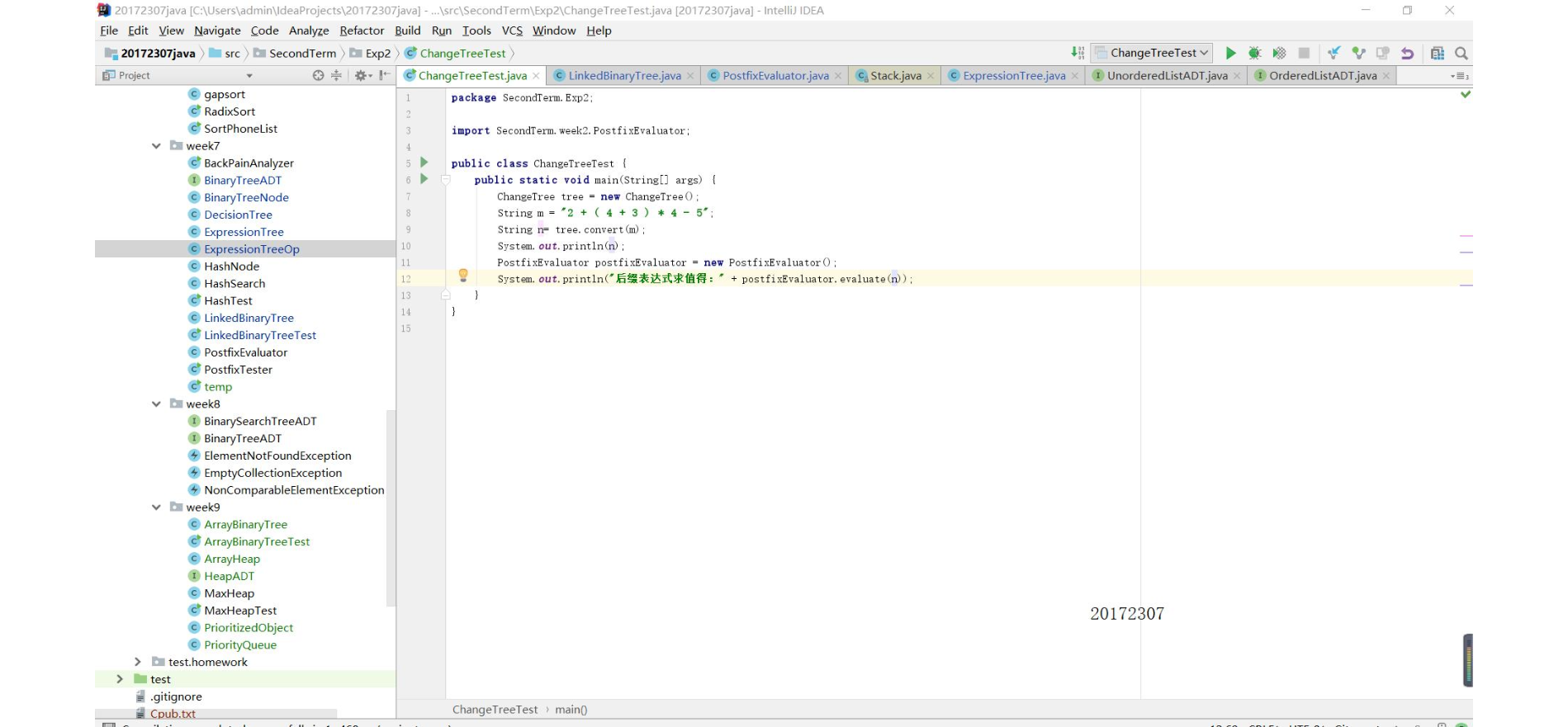
Task: Commit changes VCS icon in toolbar
Action: pyautogui.click(x=1358, y=53)
